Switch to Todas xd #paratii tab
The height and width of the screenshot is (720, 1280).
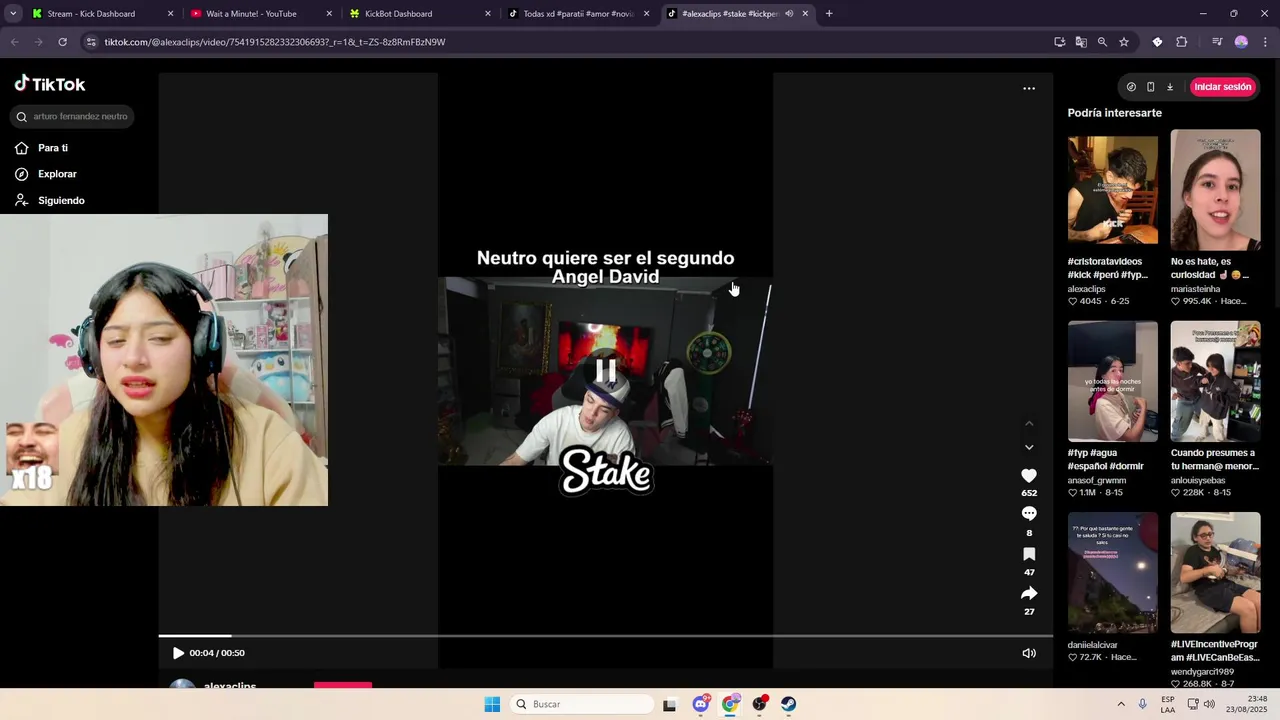click(x=578, y=14)
